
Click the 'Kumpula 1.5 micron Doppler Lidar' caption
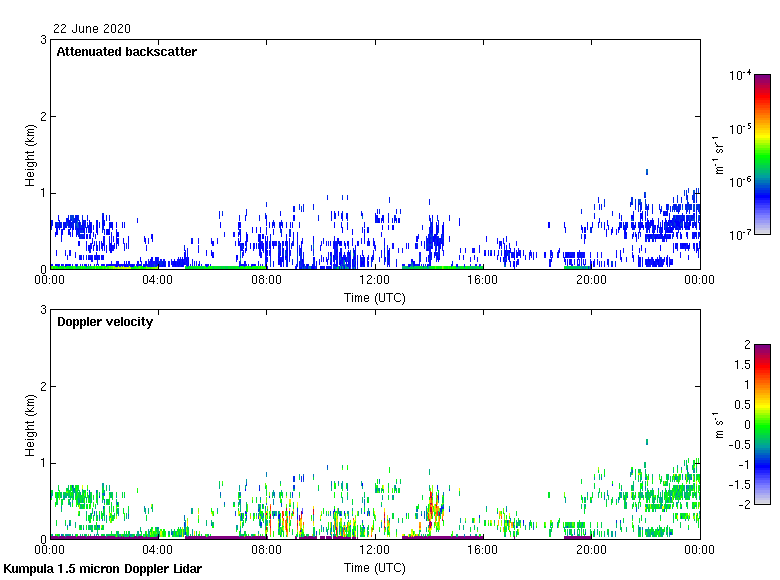tap(102, 569)
